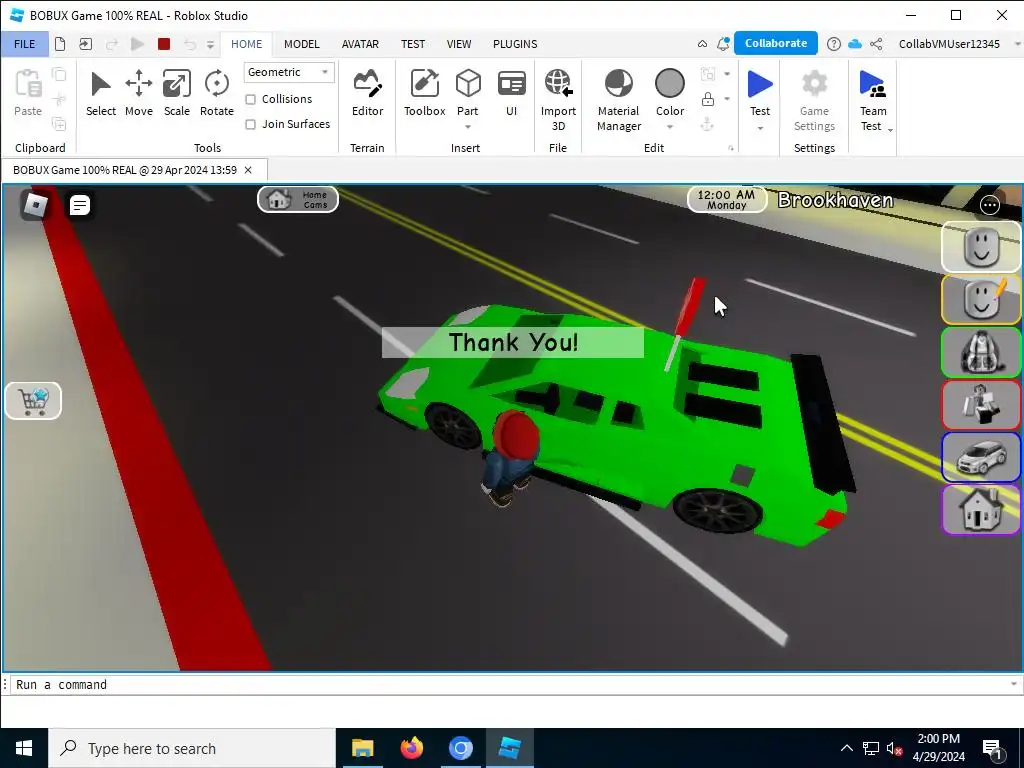Click the share icon

(x=876, y=44)
